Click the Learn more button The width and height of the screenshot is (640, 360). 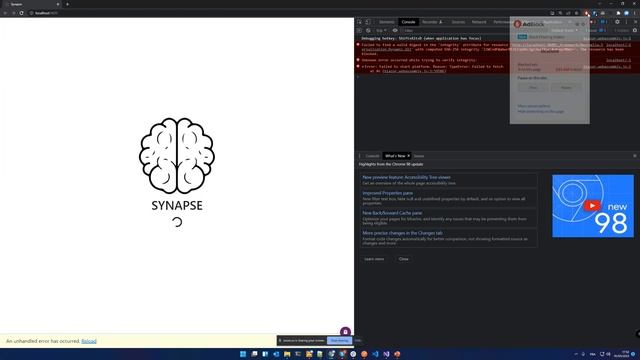(374, 259)
